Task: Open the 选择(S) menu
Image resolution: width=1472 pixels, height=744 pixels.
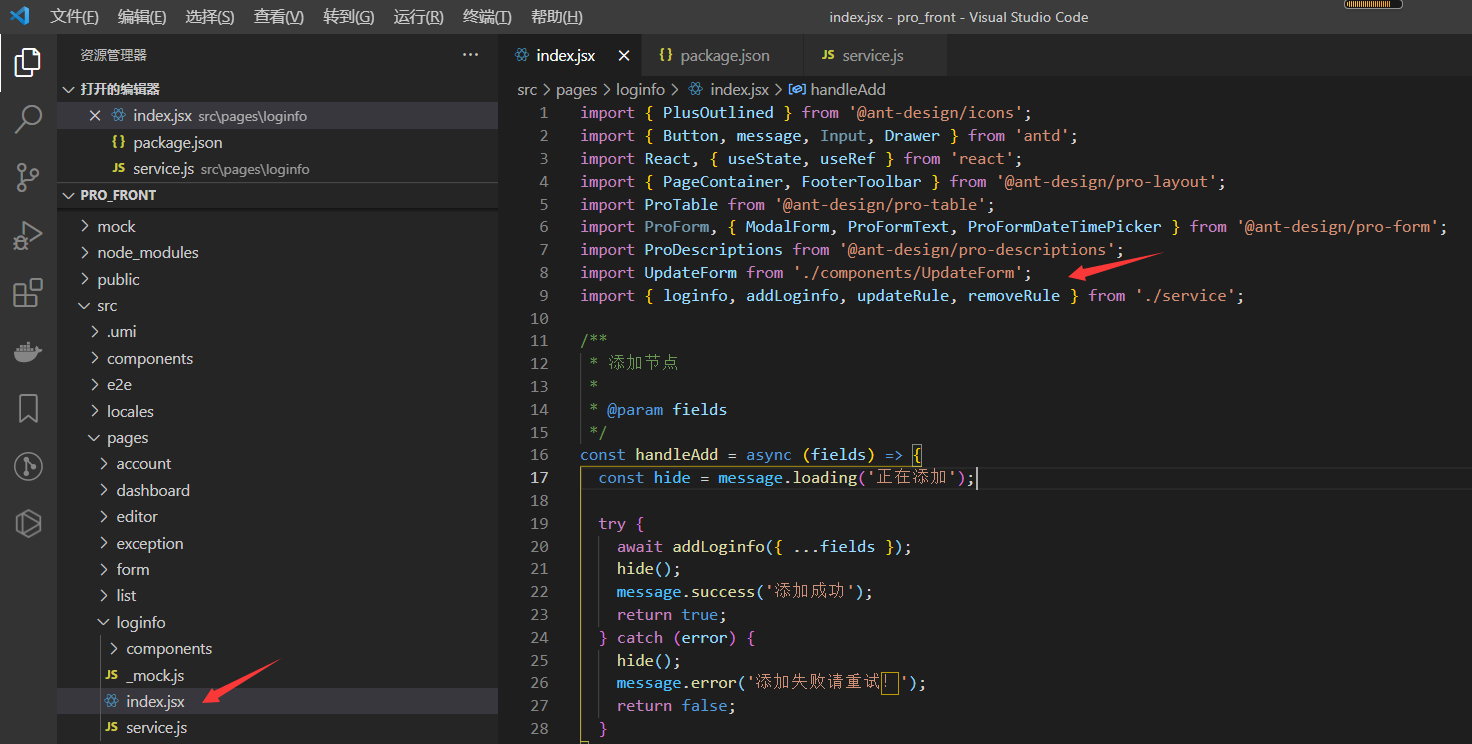Action: (x=210, y=17)
